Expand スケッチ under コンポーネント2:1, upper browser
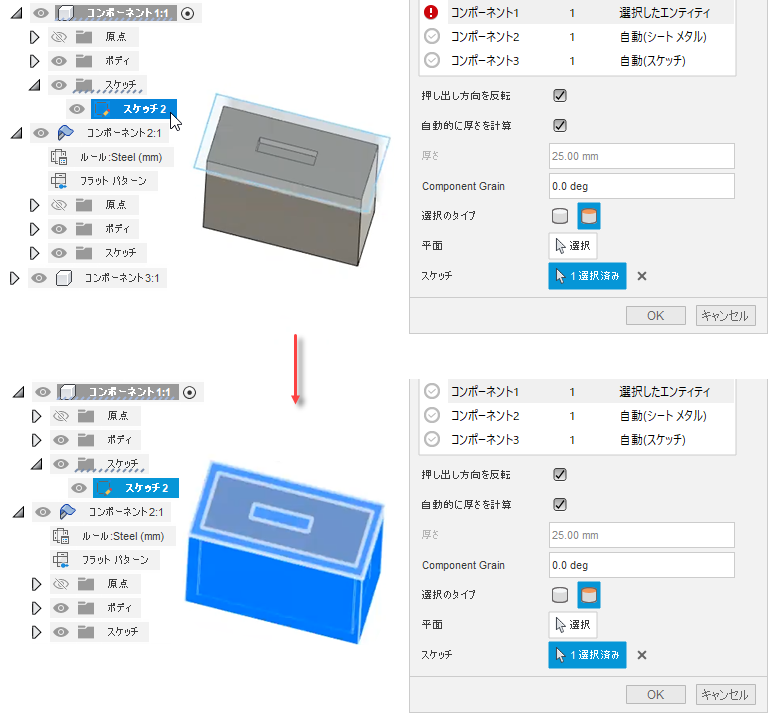Image resolution: width=768 pixels, height=713 pixels. [x=34, y=253]
